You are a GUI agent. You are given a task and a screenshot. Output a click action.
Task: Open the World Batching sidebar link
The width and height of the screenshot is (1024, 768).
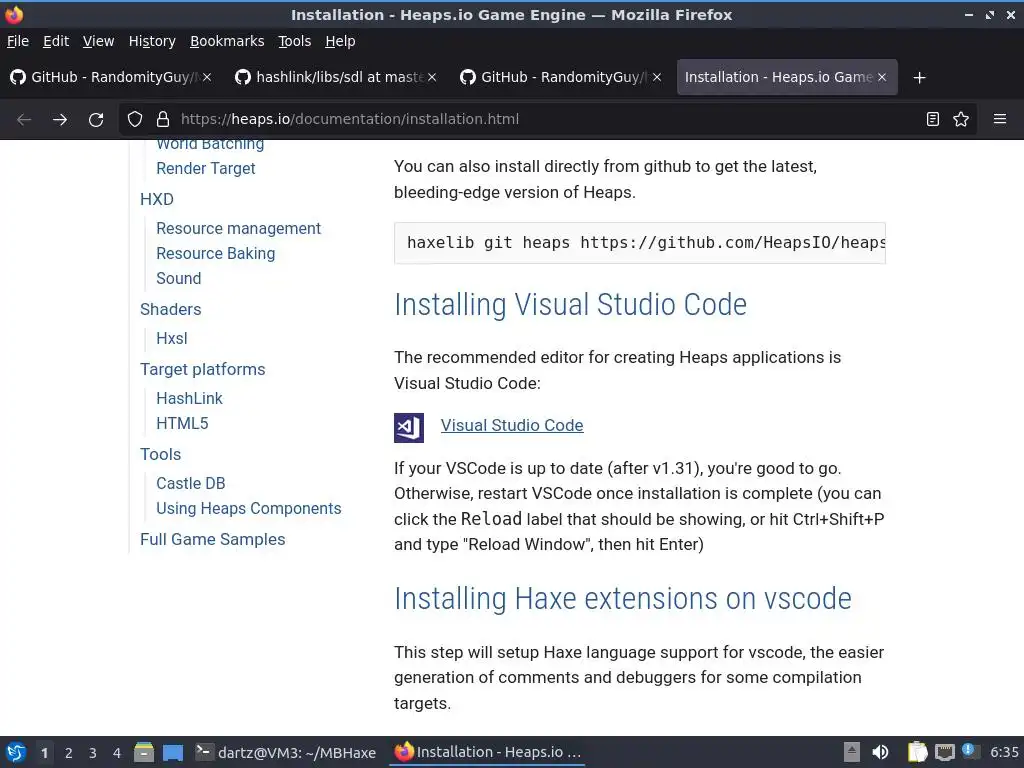pyautogui.click(x=210, y=144)
